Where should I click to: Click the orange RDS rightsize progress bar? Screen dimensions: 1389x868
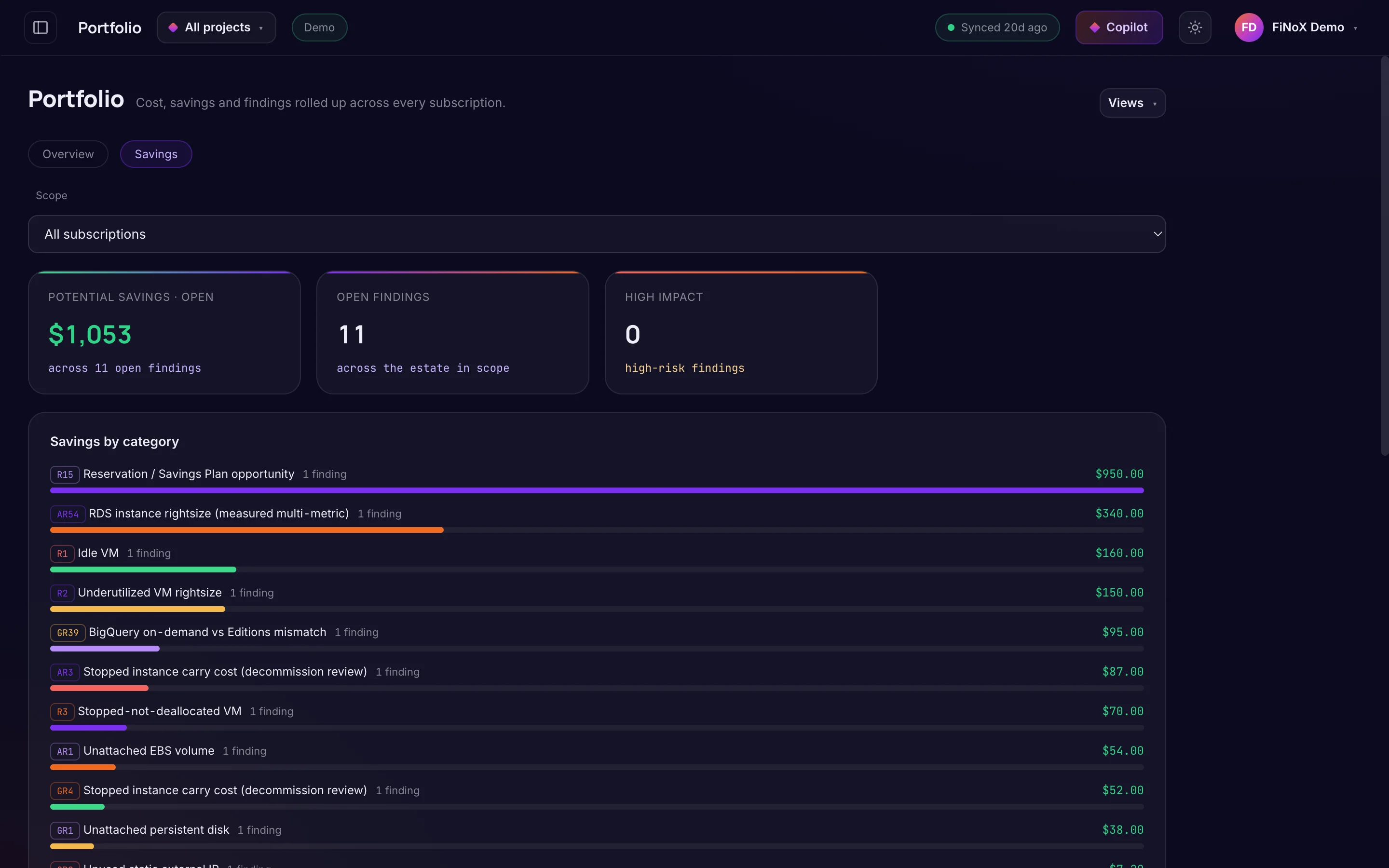247,530
